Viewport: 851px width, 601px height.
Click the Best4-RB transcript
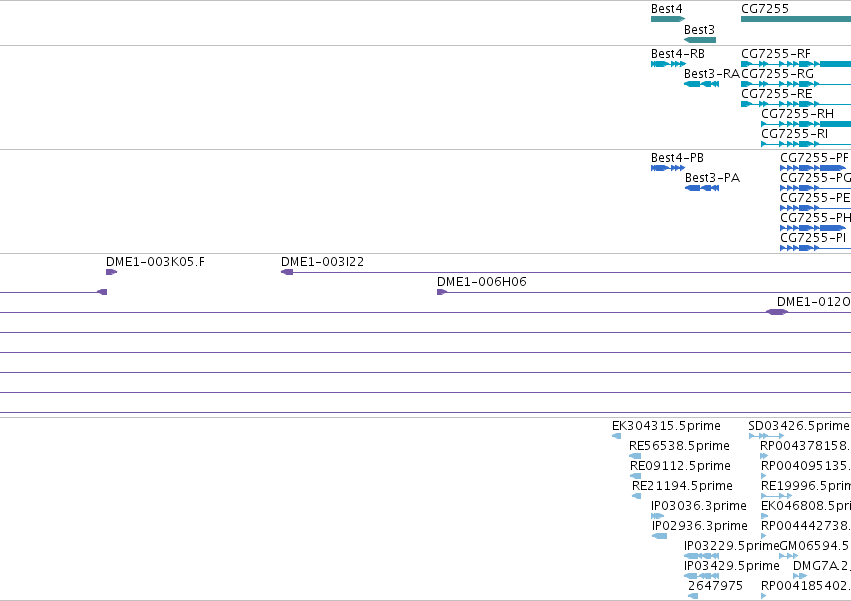668,64
